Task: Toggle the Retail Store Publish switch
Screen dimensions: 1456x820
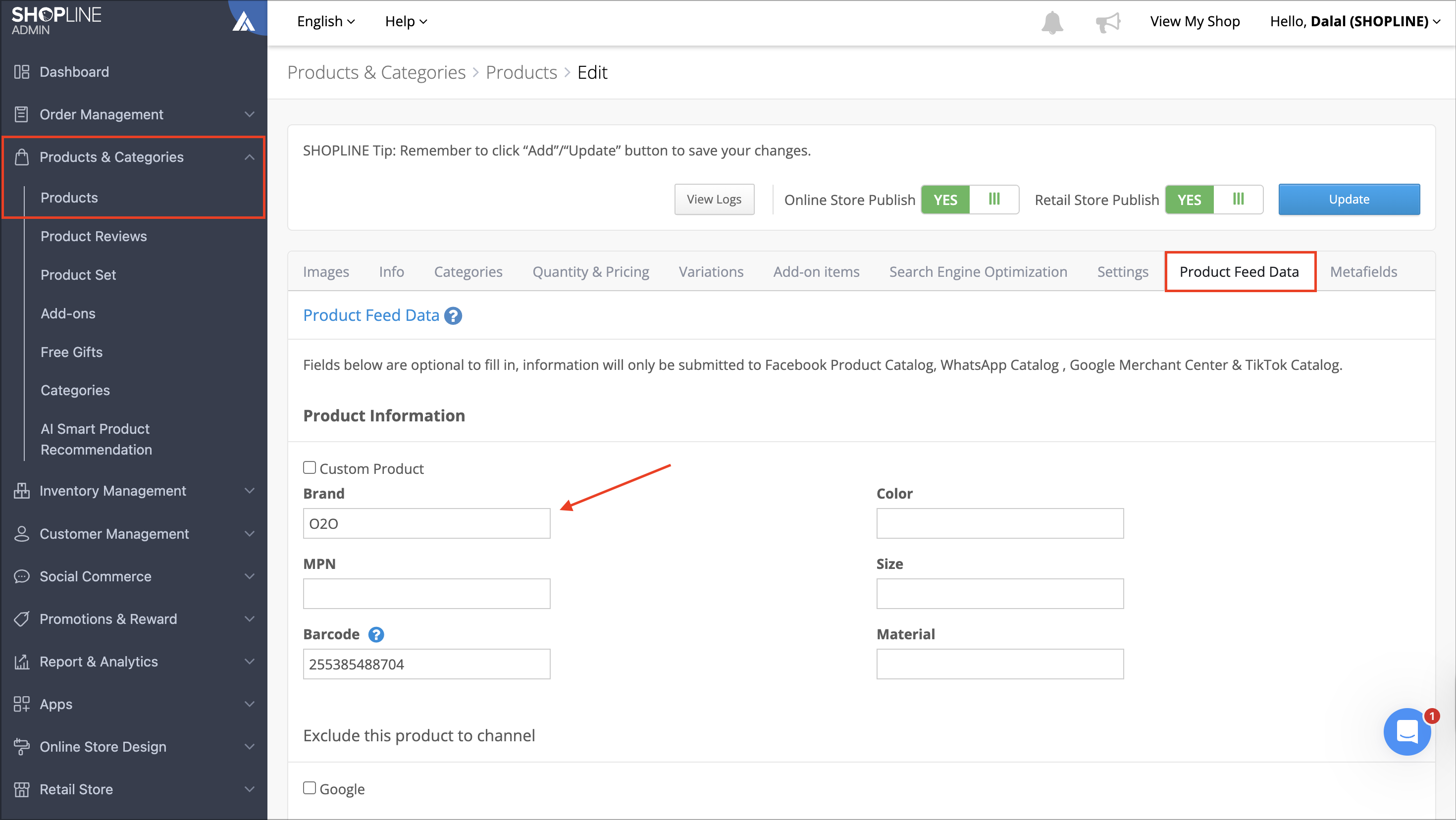Action: tap(1214, 200)
